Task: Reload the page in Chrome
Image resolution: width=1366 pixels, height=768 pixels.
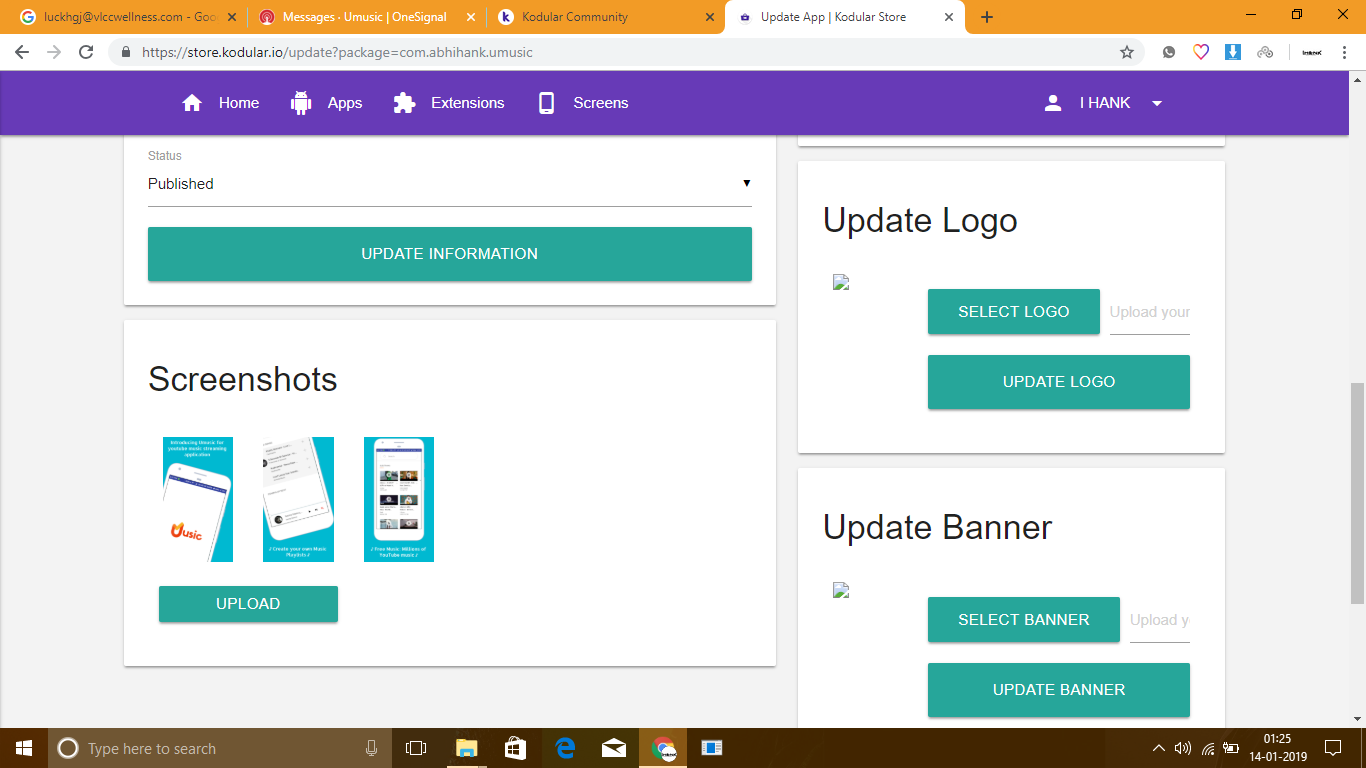Action: point(86,52)
